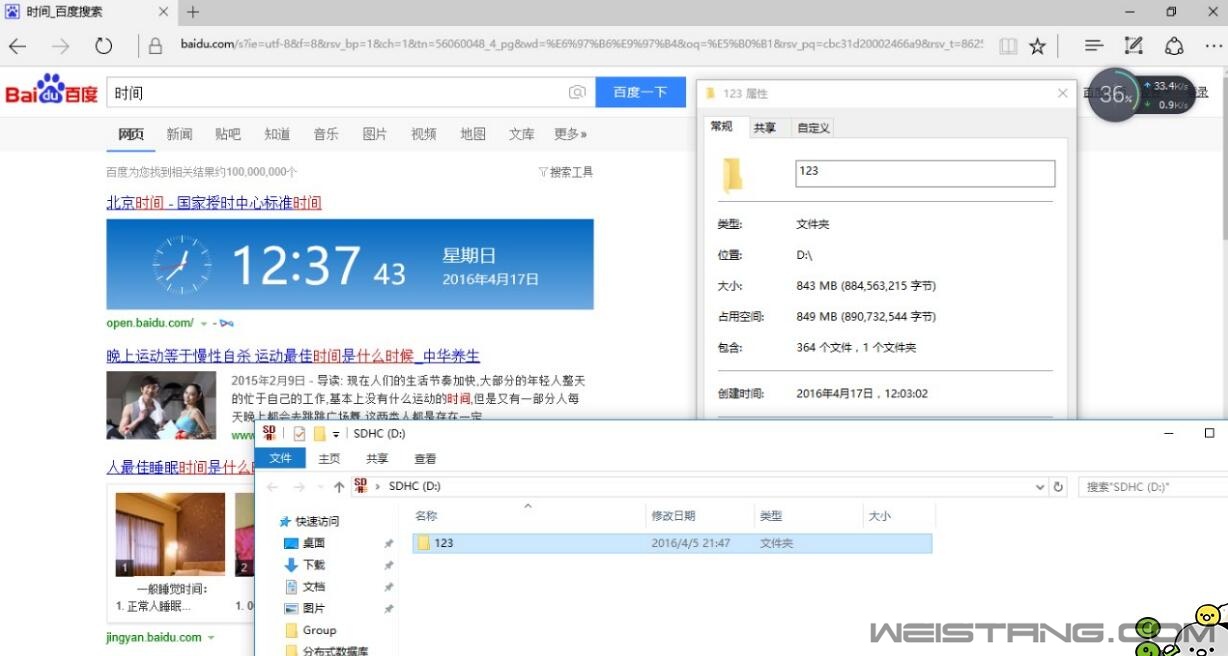Click the address bar padlock icon

(x=155, y=46)
